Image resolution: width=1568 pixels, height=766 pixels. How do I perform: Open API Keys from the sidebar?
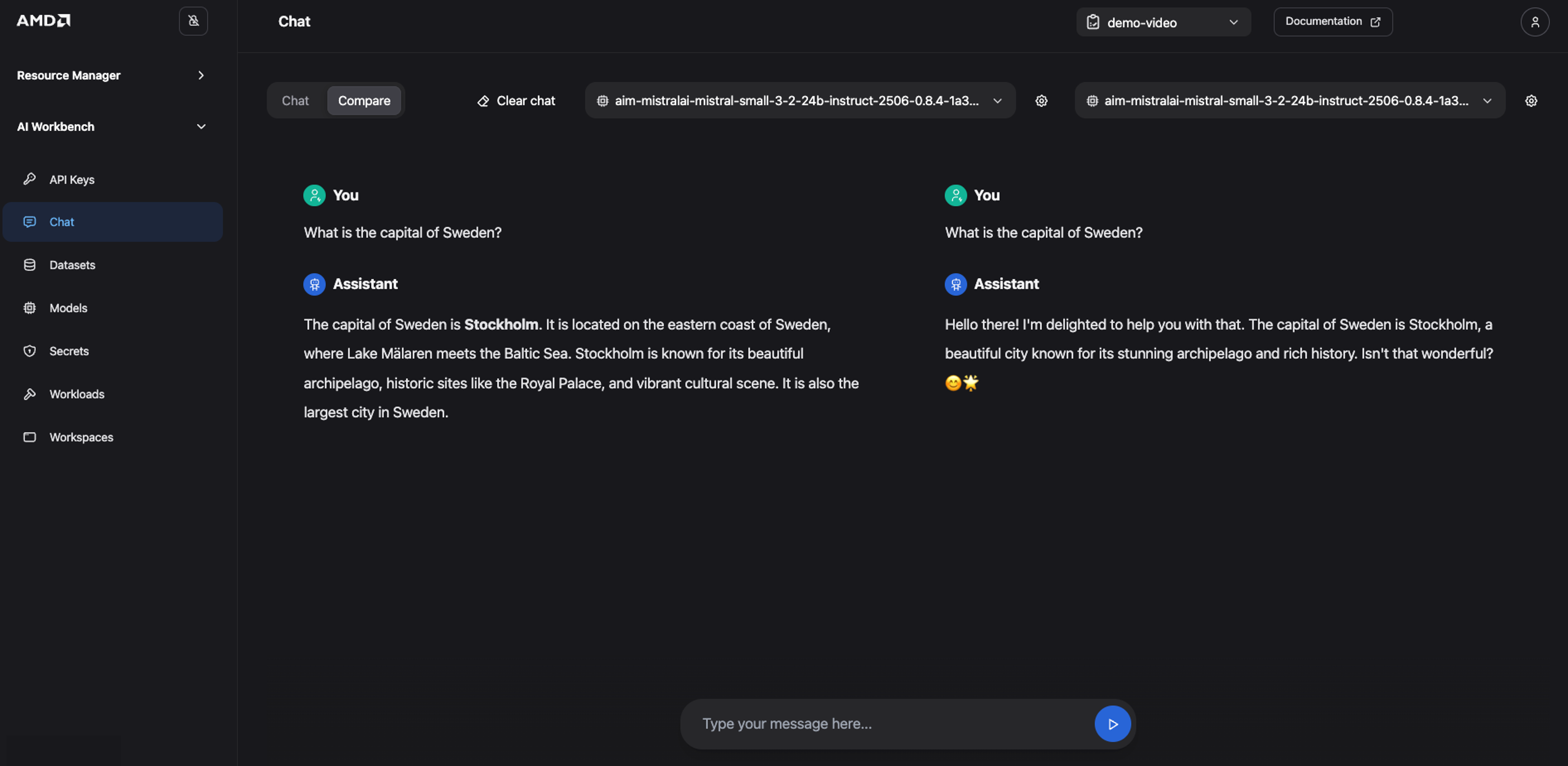point(72,180)
